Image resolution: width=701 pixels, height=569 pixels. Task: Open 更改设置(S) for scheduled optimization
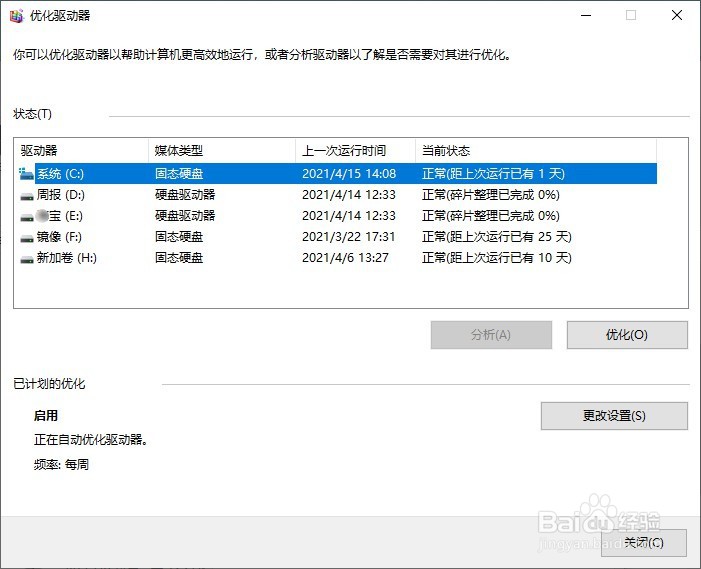[614, 416]
